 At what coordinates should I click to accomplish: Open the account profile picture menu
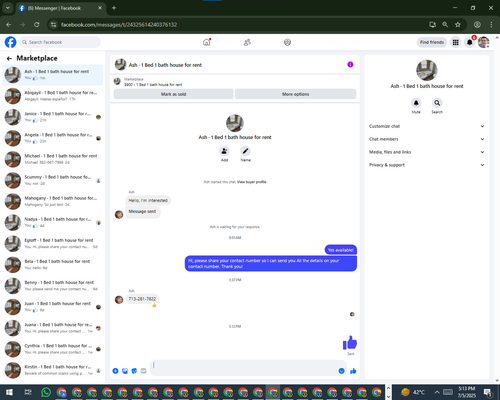click(x=484, y=42)
